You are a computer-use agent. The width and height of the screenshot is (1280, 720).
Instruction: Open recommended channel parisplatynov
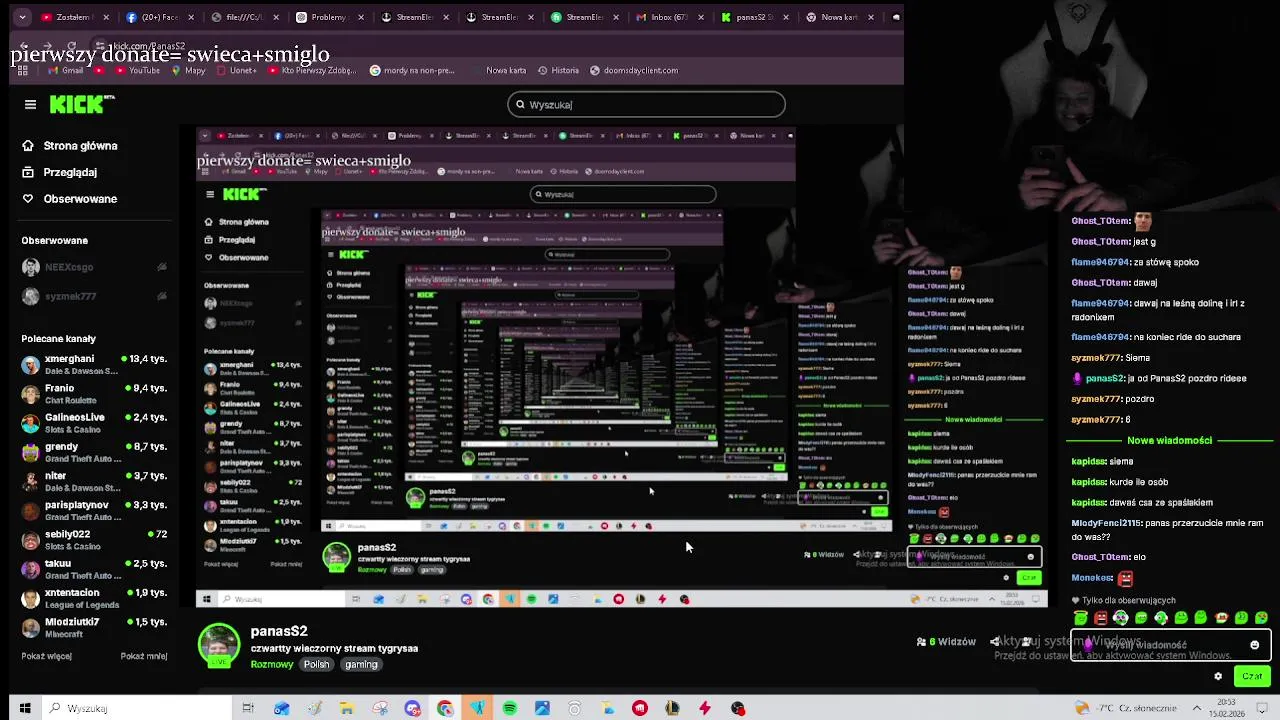coord(94,510)
